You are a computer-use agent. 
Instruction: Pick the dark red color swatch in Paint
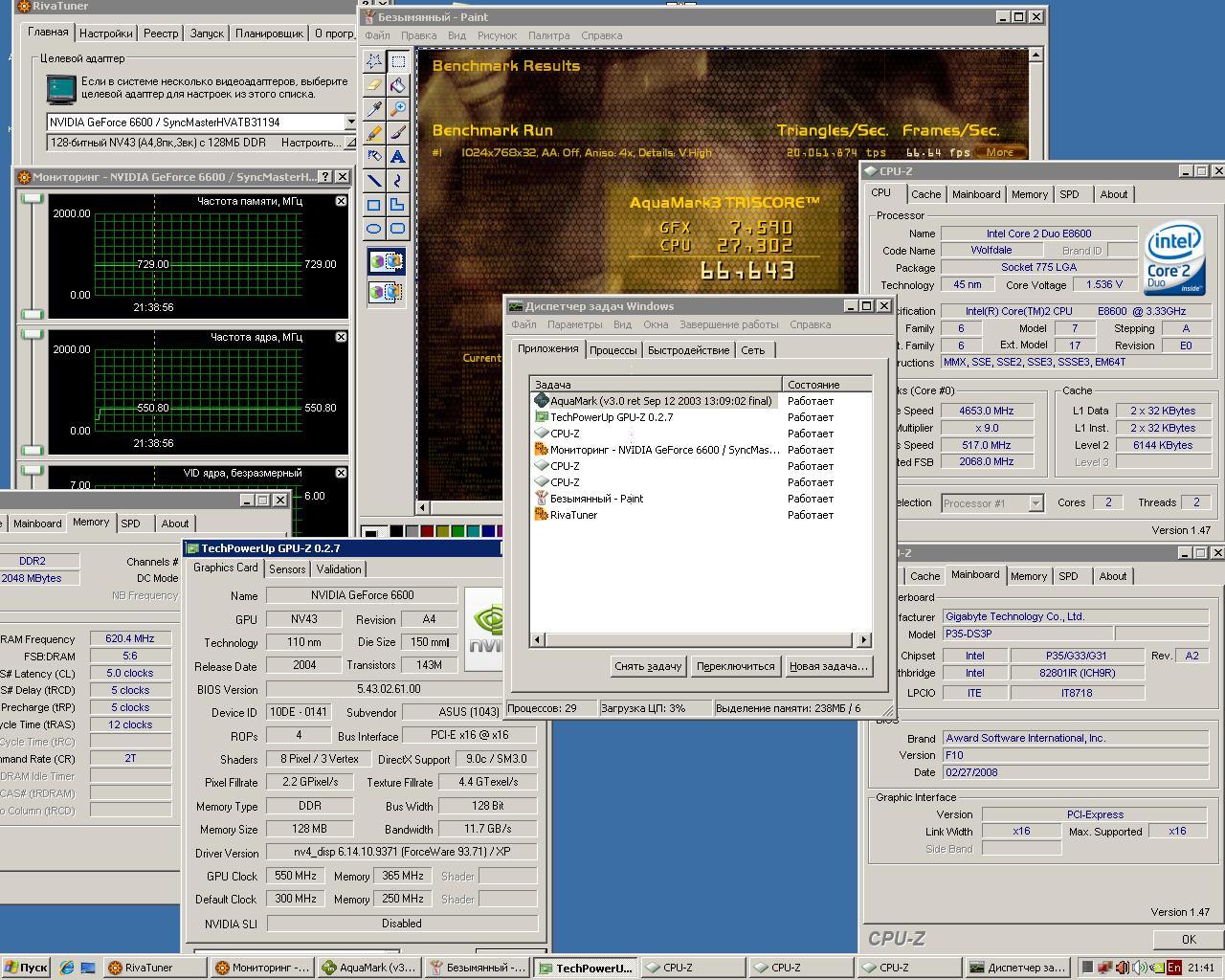pos(427,531)
